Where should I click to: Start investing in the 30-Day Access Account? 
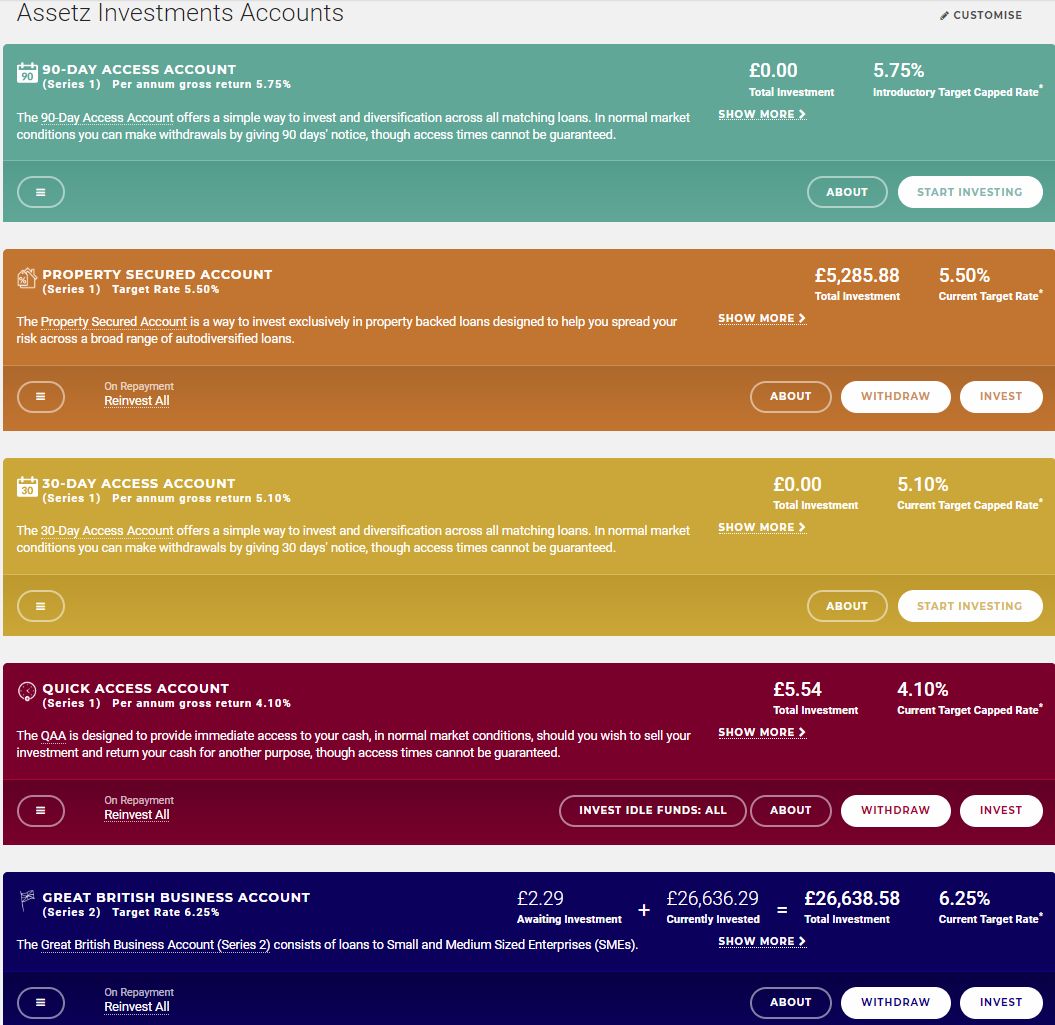tap(970, 606)
